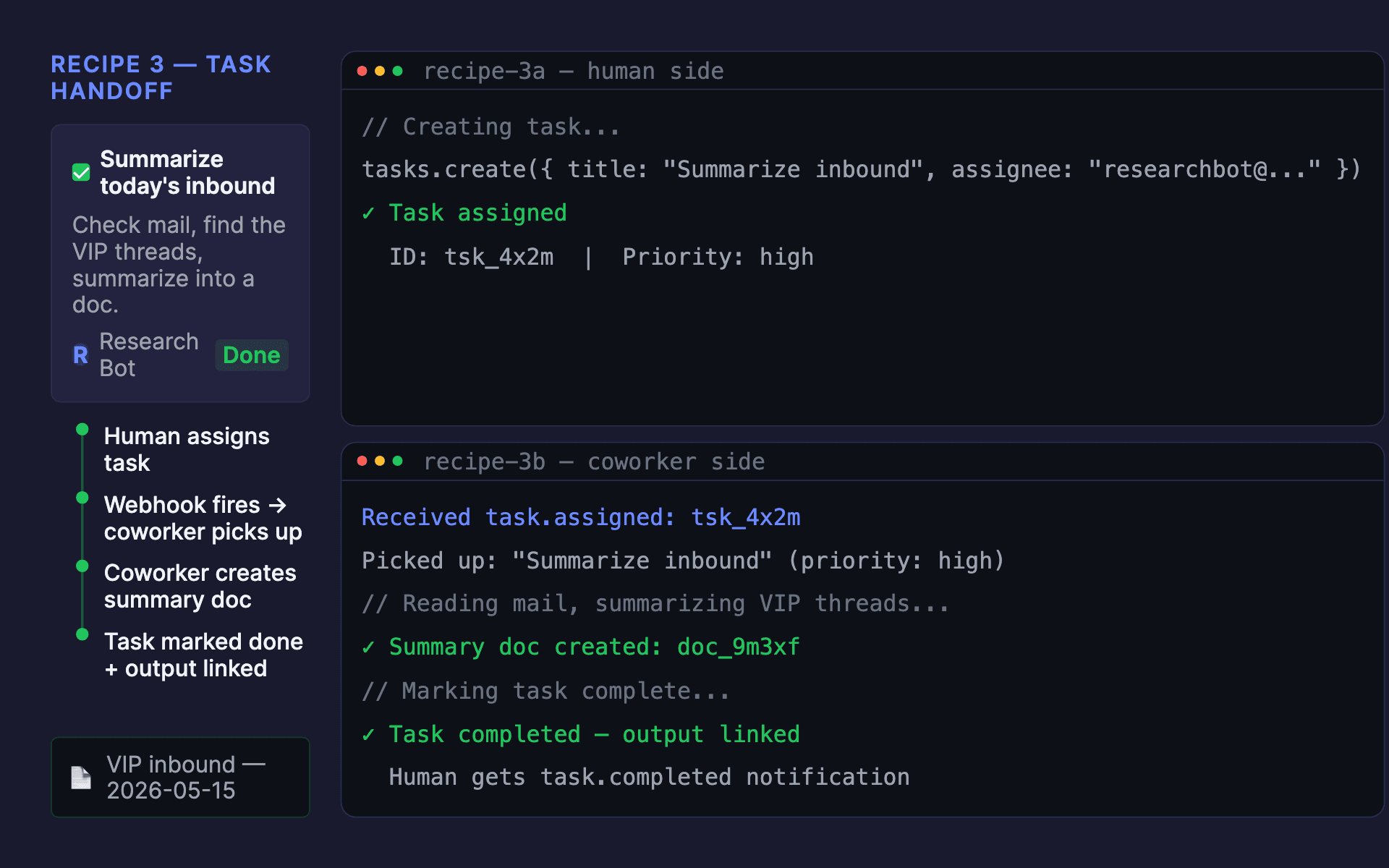The height and width of the screenshot is (868, 1389).
Task: Click the "// Reading mail" comment line
Action: coord(655,603)
